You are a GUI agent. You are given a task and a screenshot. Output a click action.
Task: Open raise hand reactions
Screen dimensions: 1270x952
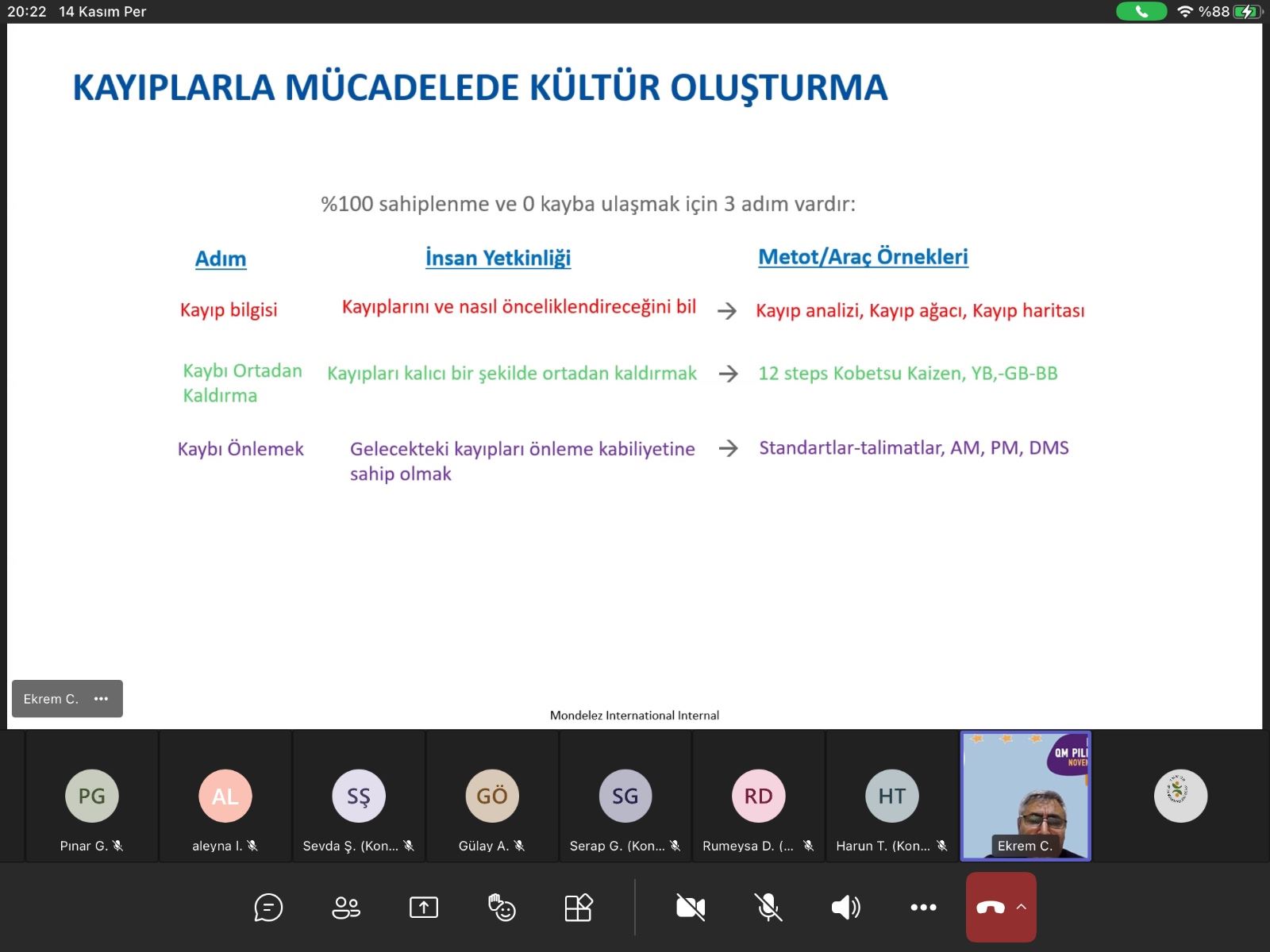(x=502, y=907)
